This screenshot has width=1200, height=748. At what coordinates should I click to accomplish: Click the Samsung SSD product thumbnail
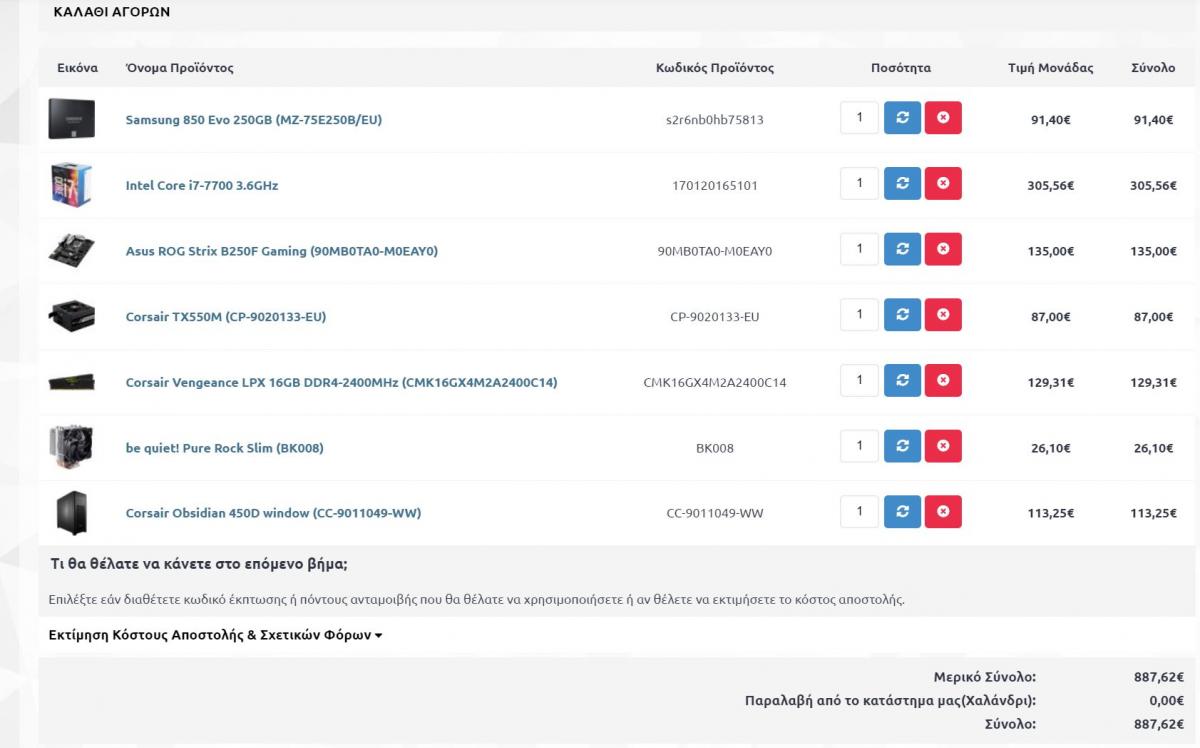(72, 119)
